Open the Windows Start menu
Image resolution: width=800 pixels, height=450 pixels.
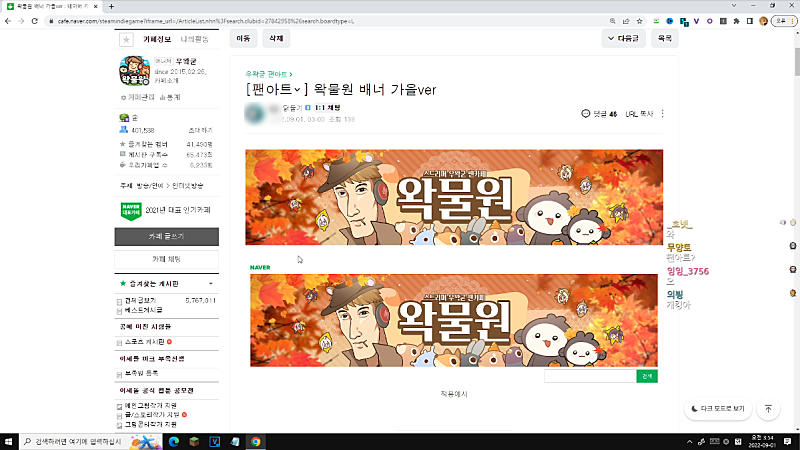pyautogui.click(x=9, y=442)
